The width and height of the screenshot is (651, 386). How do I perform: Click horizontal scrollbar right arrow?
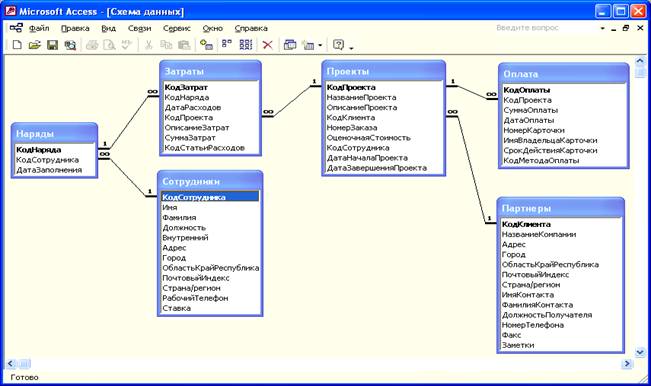coord(627,364)
